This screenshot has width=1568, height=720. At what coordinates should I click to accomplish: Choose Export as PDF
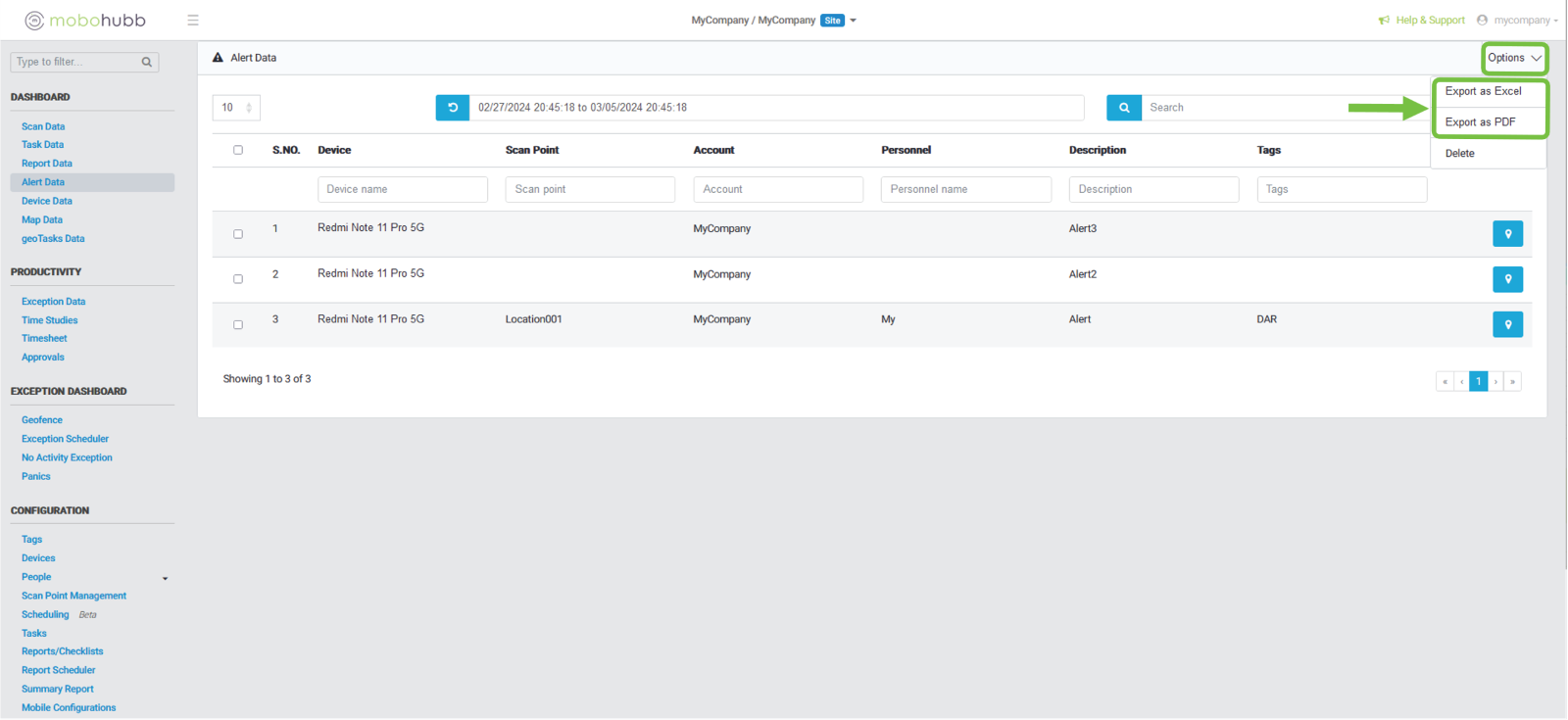point(1480,122)
